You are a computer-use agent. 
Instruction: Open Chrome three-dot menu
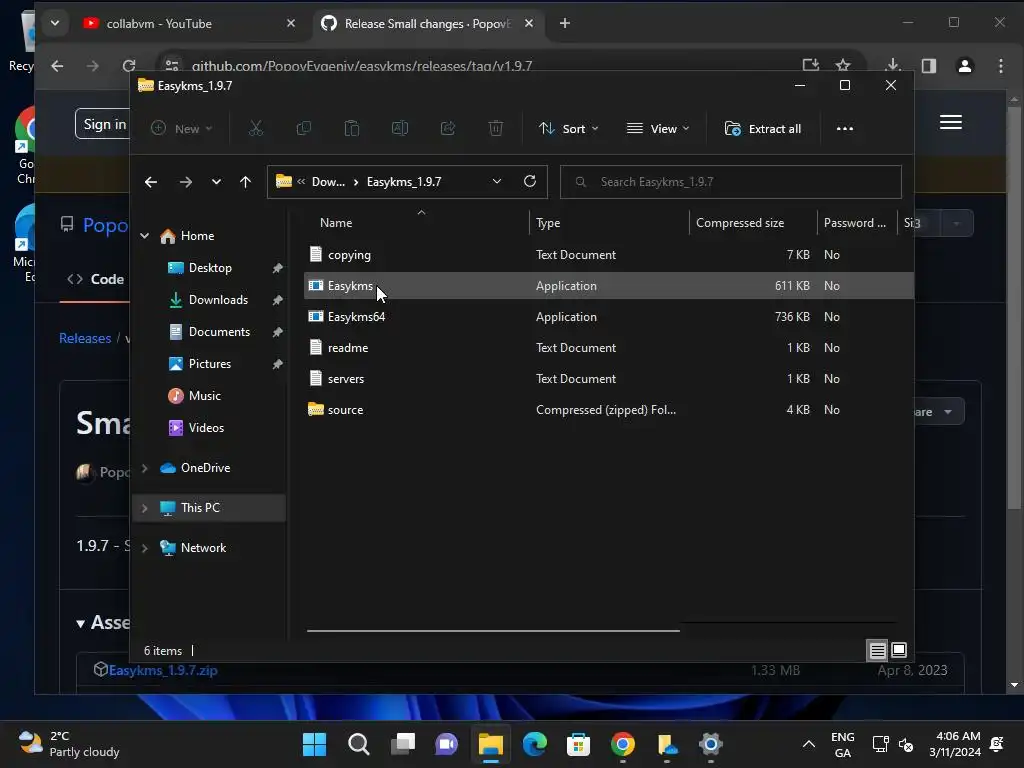1000,65
